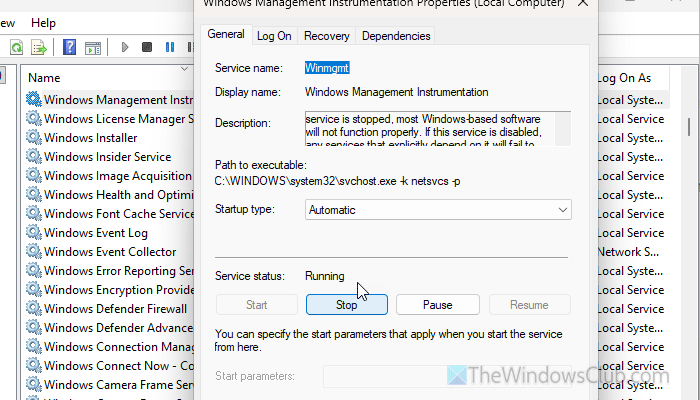The image size is (700, 400).
Task: Click the Stop service button
Action: 347,305
